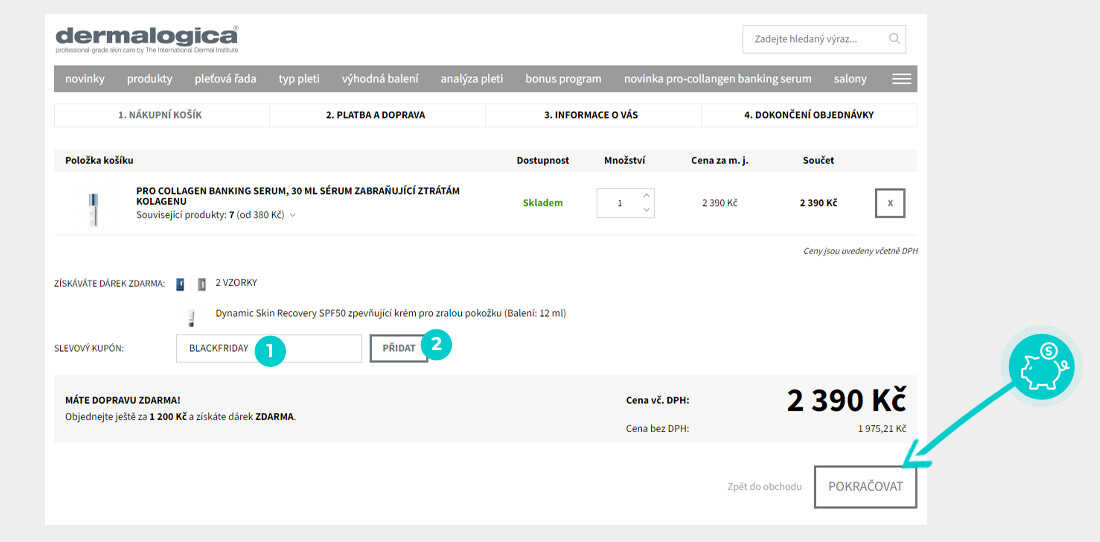Open the produkty menu item

[x=149, y=79]
